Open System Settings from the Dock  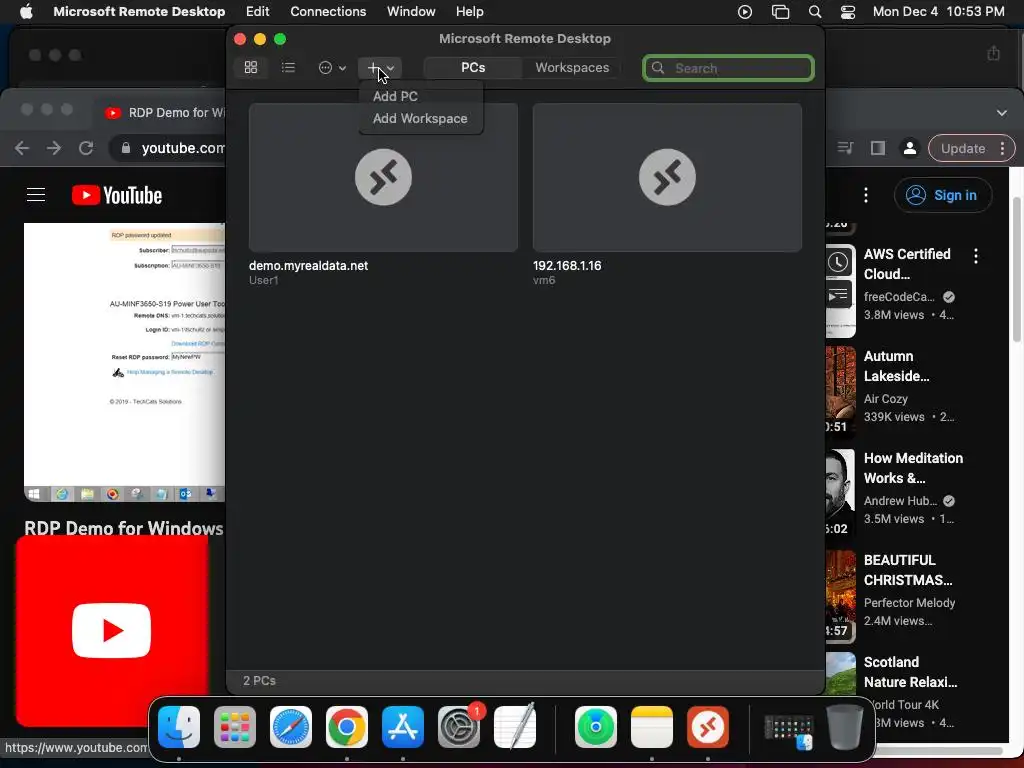[x=458, y=726]
